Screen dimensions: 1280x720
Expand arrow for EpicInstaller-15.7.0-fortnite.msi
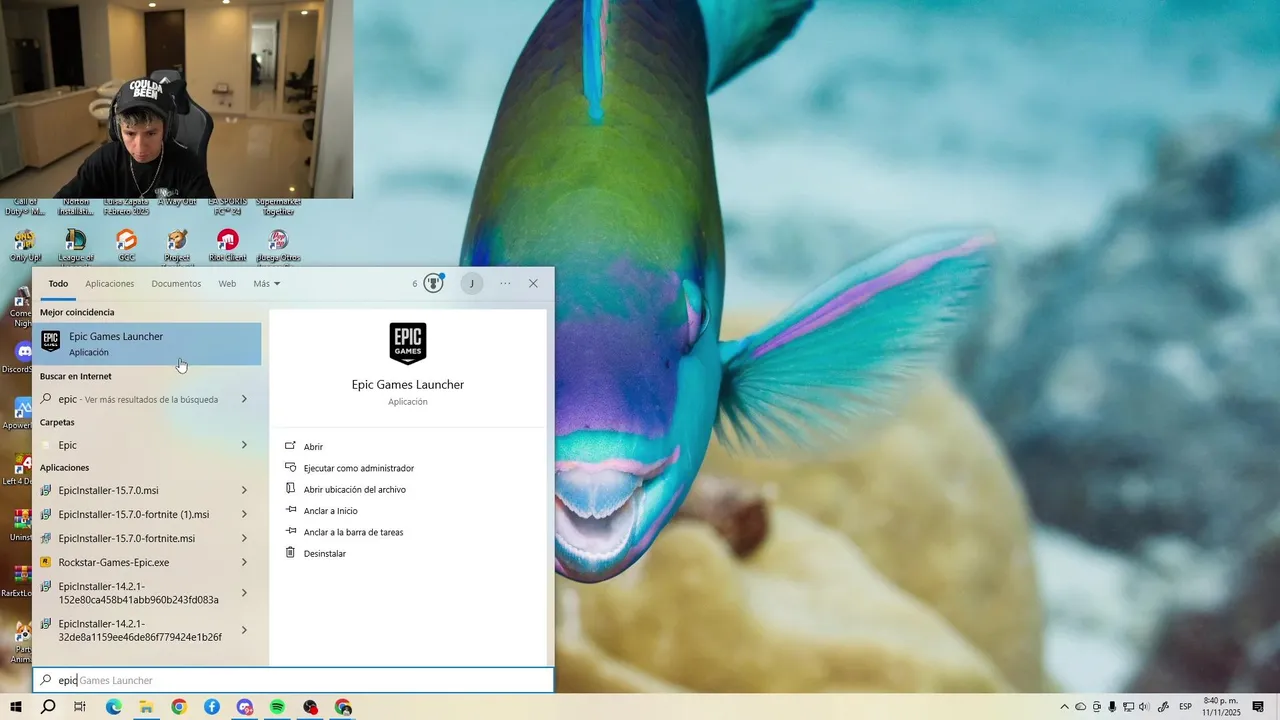click(x=244, y=538)
